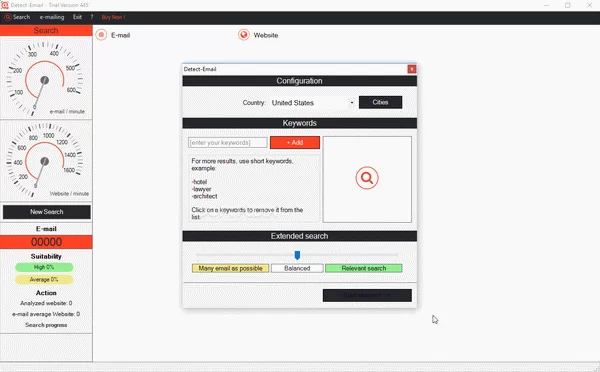Click the magnifier icon in keywords list

367,178
